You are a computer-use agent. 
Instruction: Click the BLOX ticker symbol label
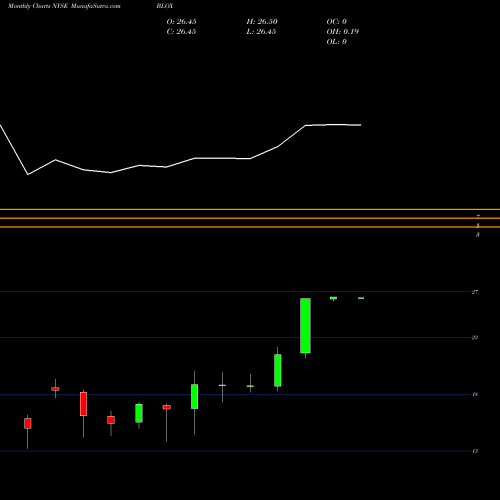165,6
